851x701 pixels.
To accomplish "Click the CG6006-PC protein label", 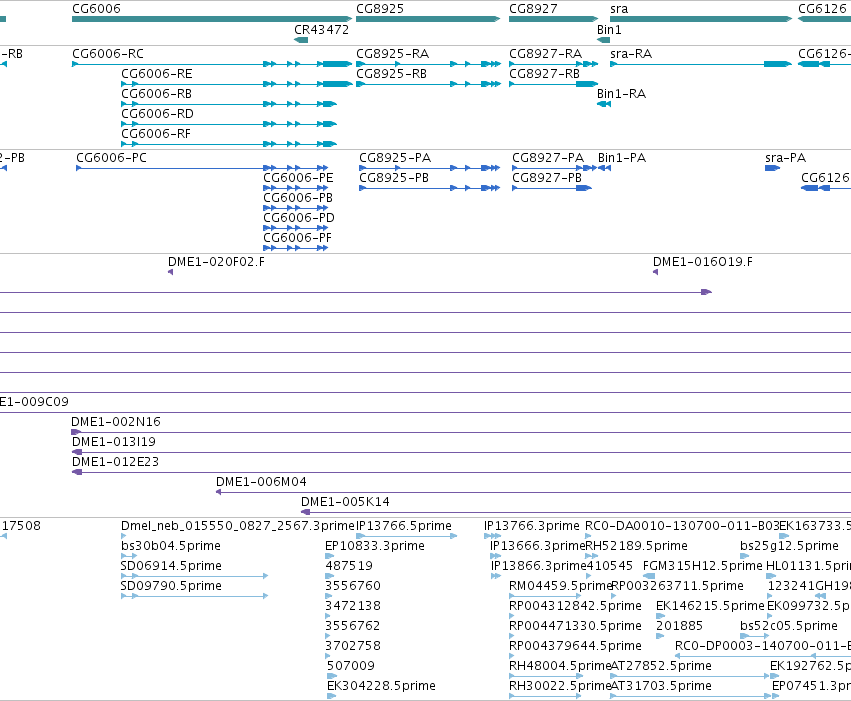I will tap(111, 158).
